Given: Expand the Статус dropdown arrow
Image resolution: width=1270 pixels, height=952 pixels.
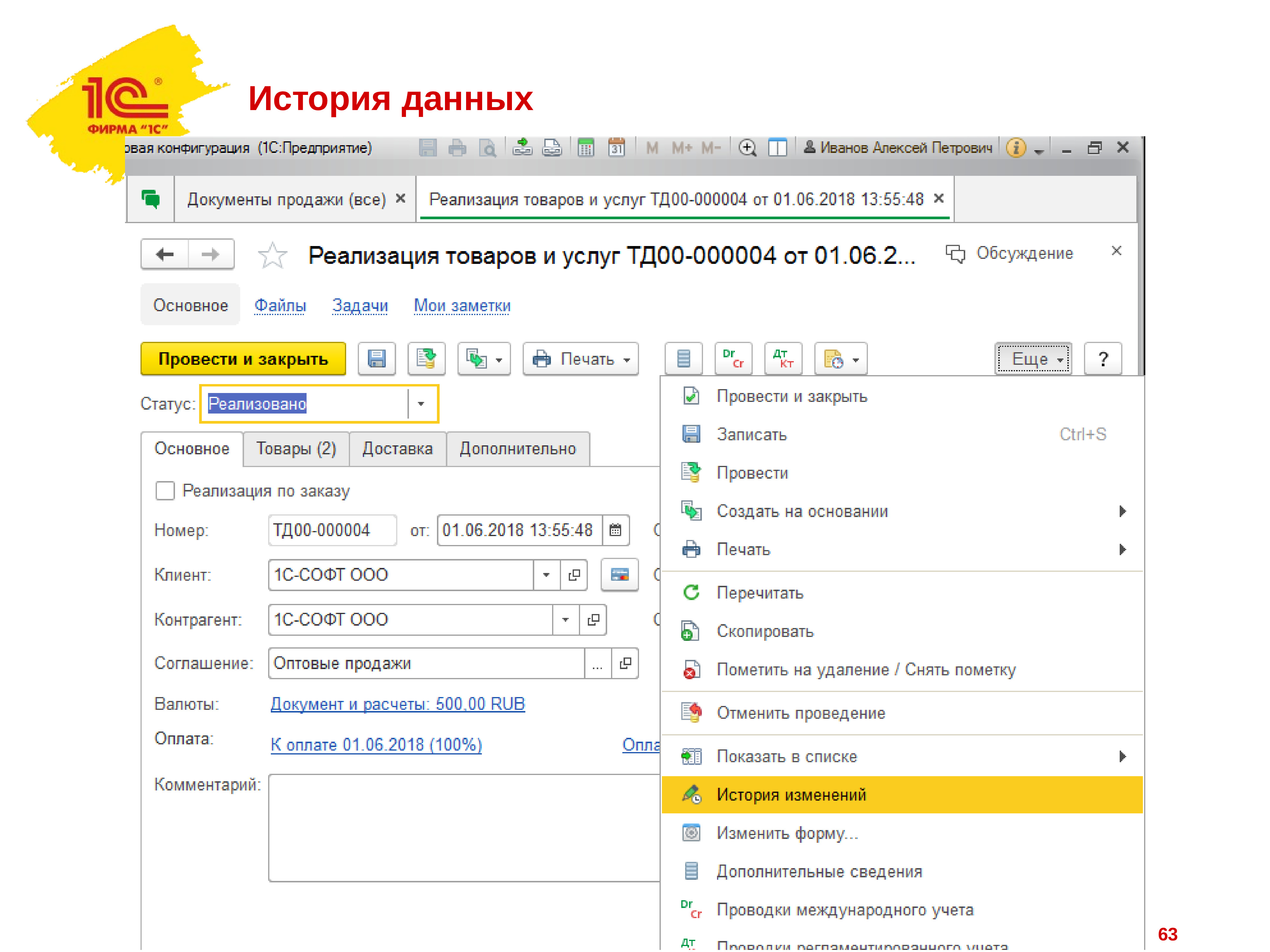Looking at the screenshot, I should point(421,404).
